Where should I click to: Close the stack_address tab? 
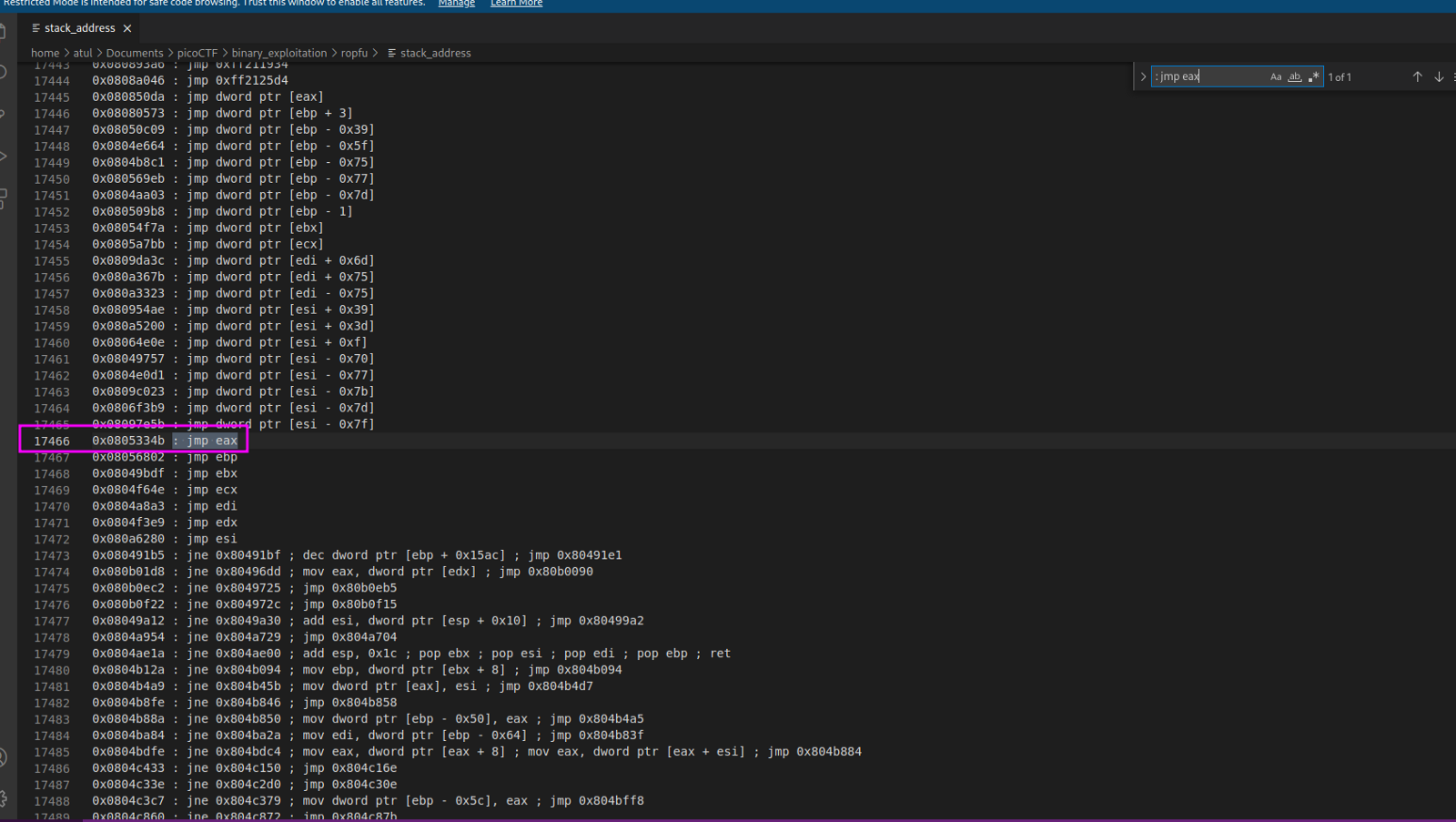tap(127, 28)
